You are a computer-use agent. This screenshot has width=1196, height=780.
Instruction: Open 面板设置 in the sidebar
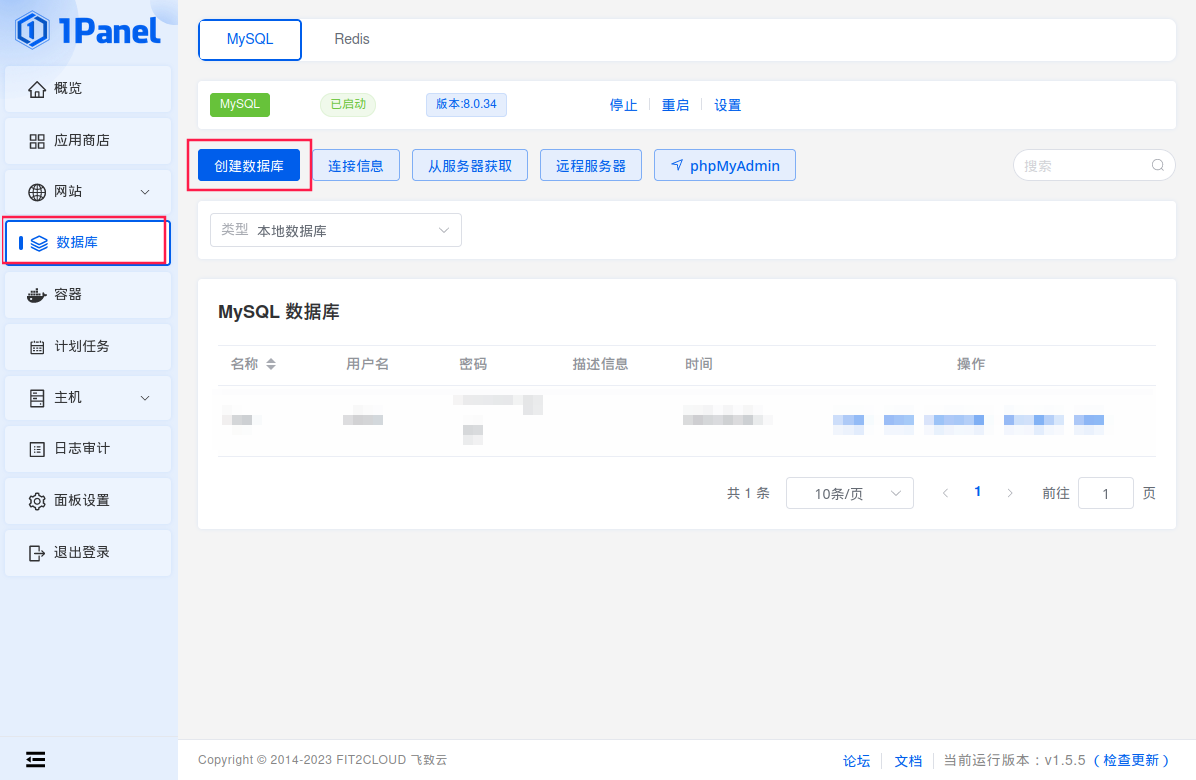tap(88, 501)
